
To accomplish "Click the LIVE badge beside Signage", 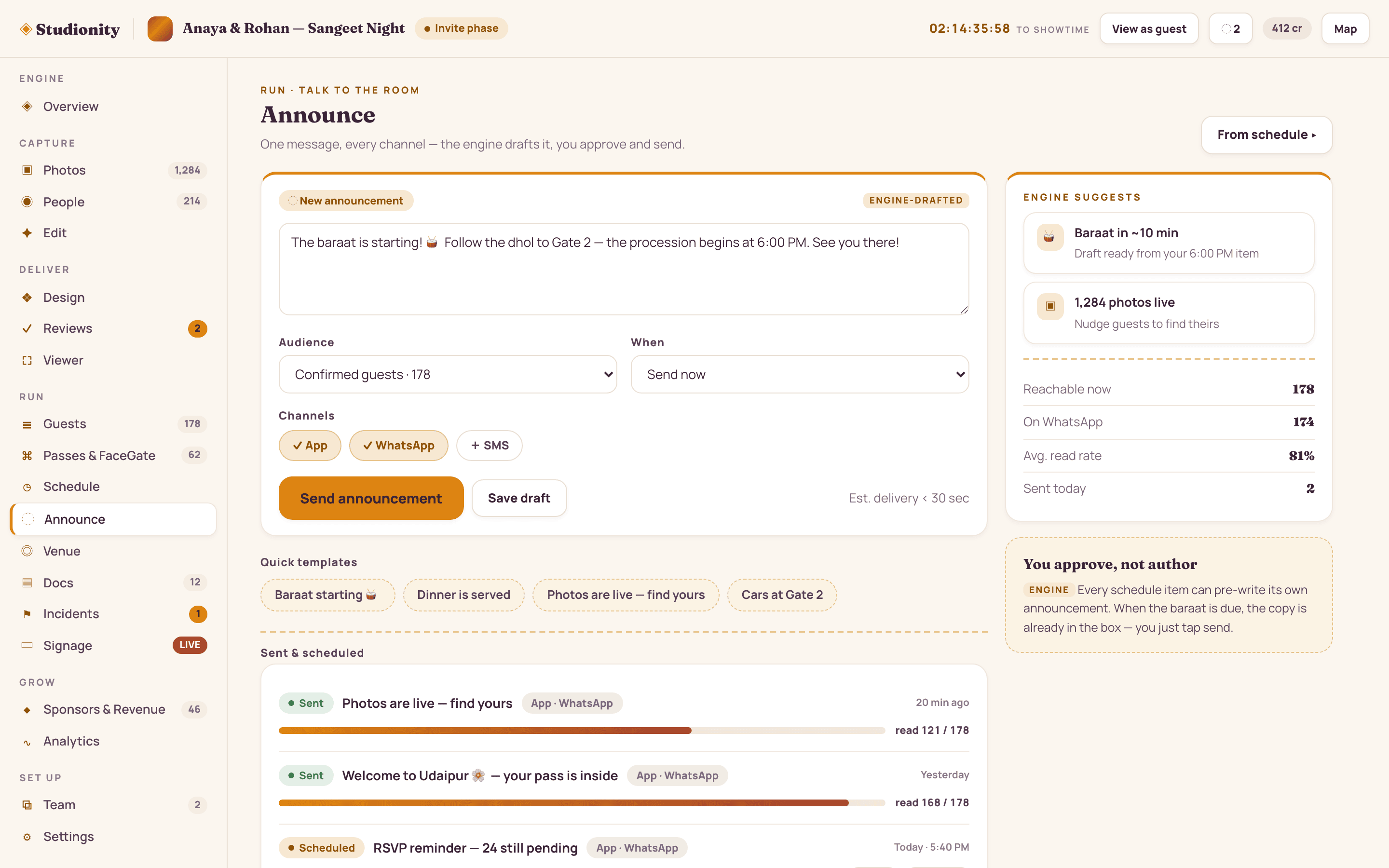I will 190,645.
